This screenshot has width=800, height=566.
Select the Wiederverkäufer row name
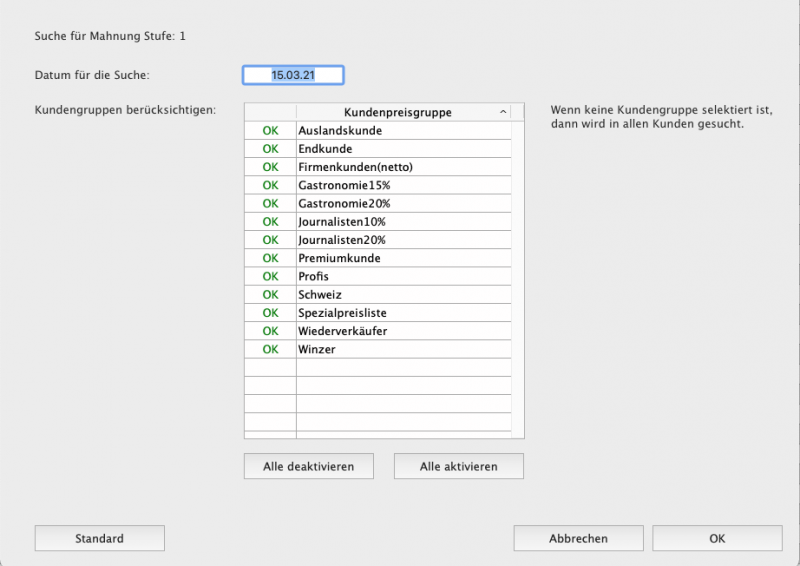tap(404, 331)
